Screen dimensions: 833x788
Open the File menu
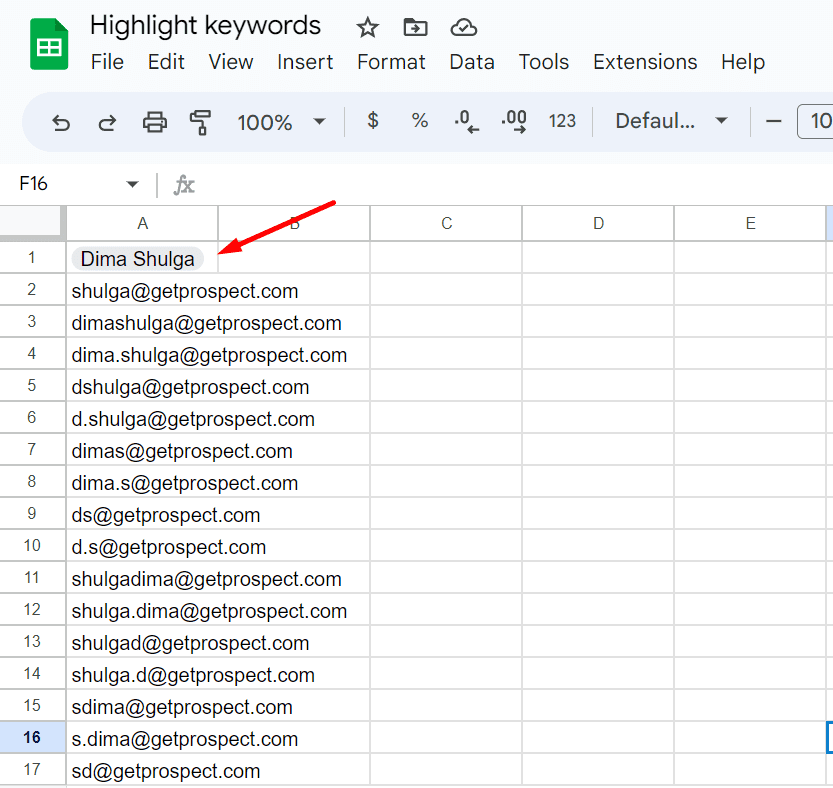tap(107, 62)
